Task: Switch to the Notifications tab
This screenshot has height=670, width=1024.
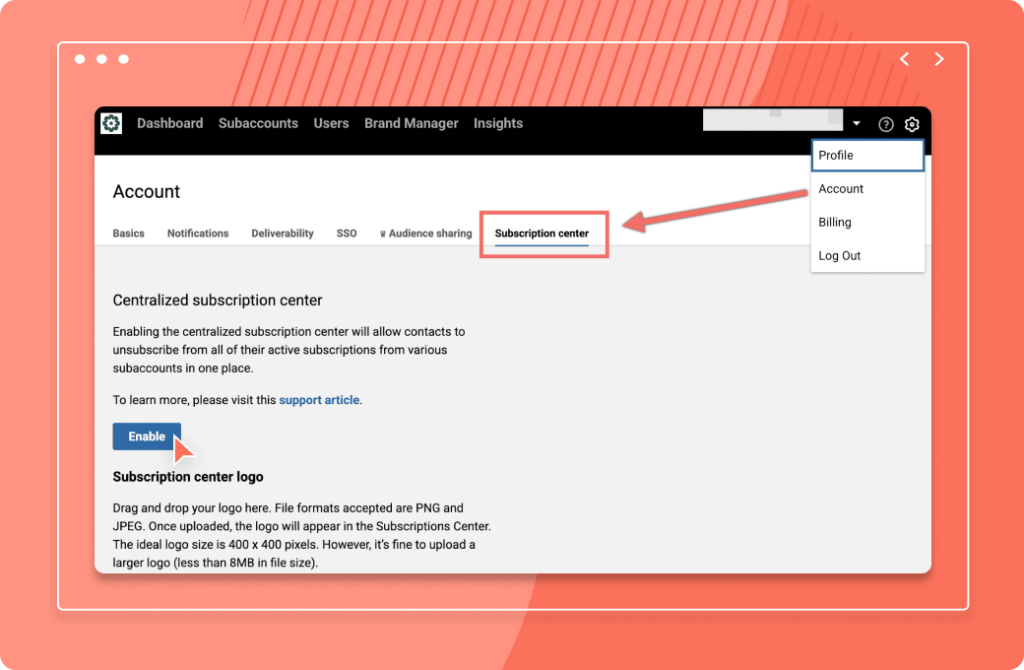Action: click(x=198, y=233)
